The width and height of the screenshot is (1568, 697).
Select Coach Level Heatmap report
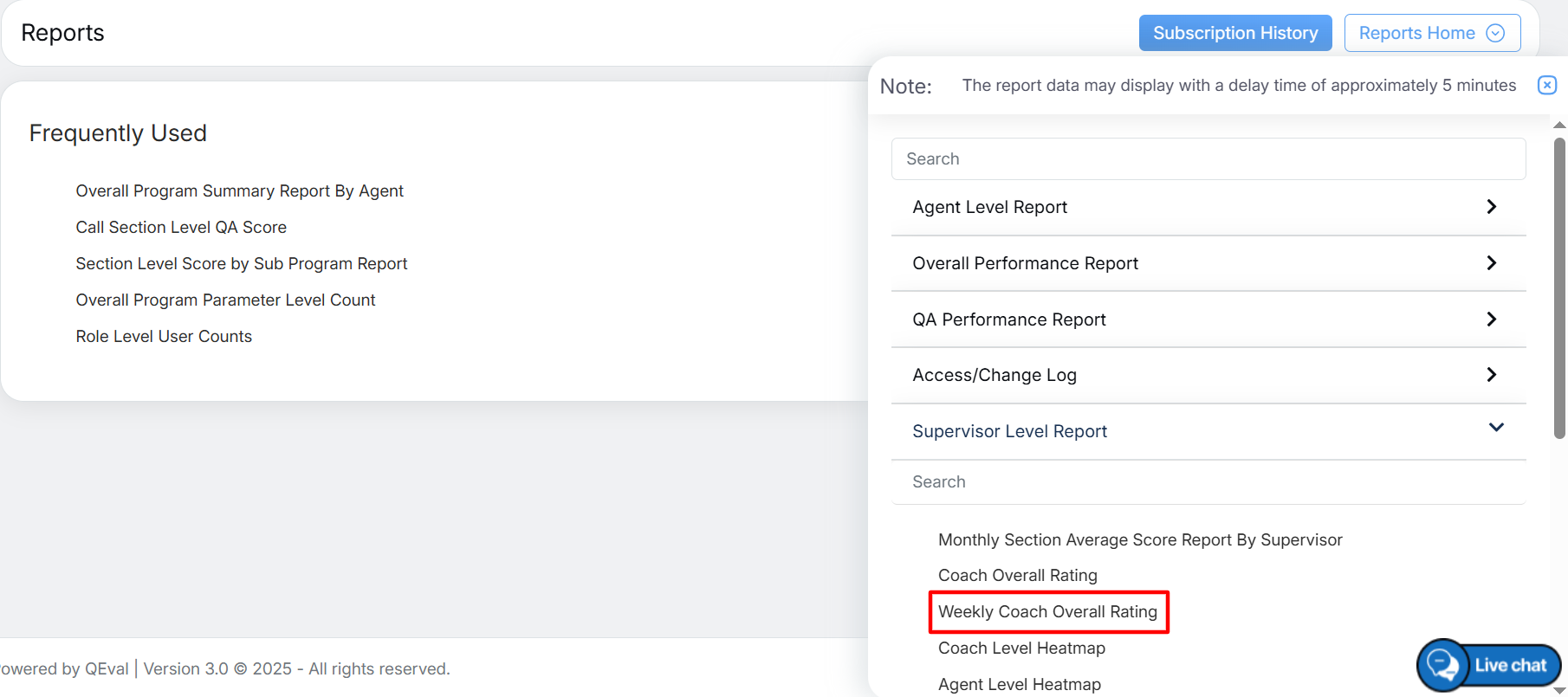[x=1021, y=649]
